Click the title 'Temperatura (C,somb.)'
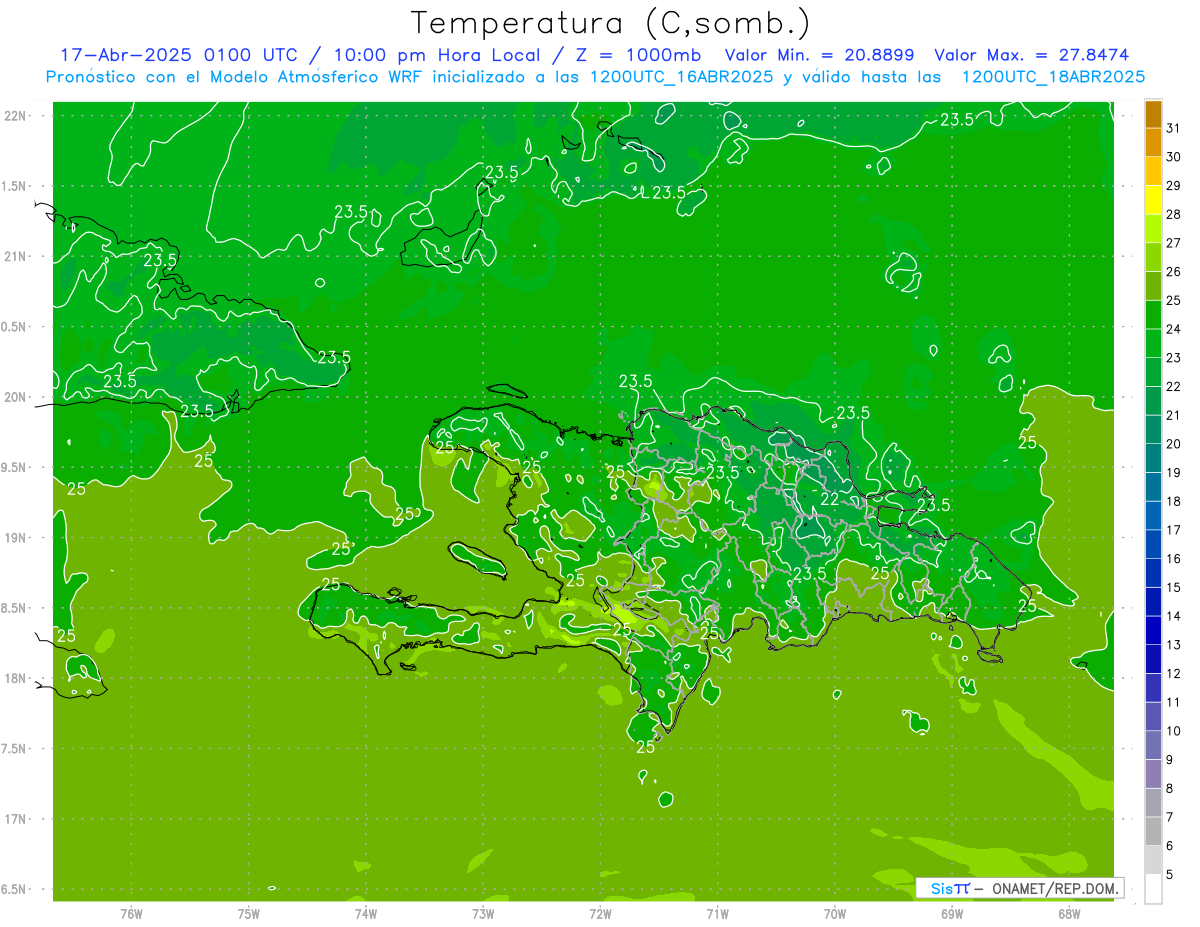The width and height of the screenshot is (1200, 927). (x=611, y=23)
